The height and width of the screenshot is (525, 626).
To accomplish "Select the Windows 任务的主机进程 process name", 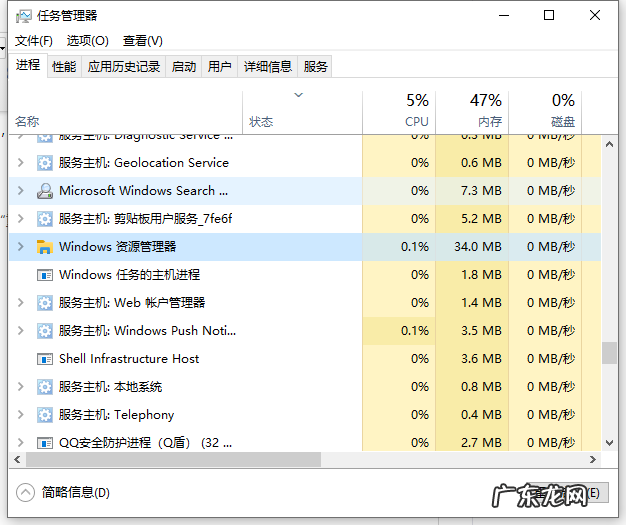I will [129, 275].
